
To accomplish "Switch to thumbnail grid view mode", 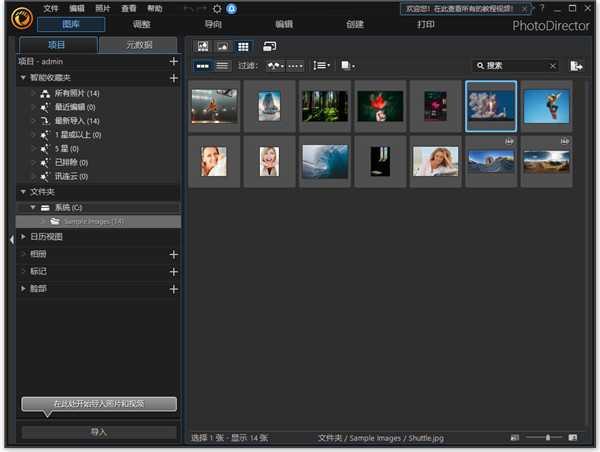I will (243, 46).
